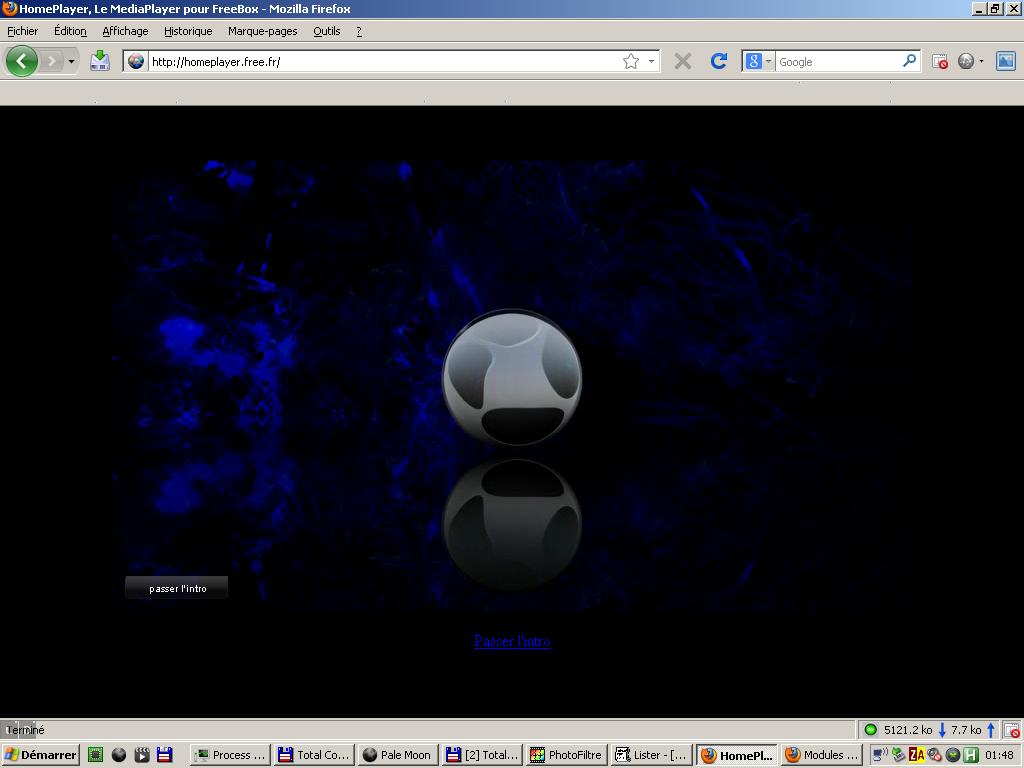Viewport: 1024px width, 768px height.
Task: Launch the clapperboard quick-launch icon
Action: 142,755
